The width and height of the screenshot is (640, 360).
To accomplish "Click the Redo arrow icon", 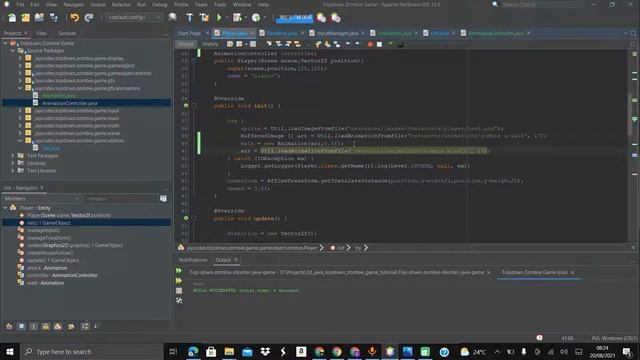I will (x=89, y=18).
